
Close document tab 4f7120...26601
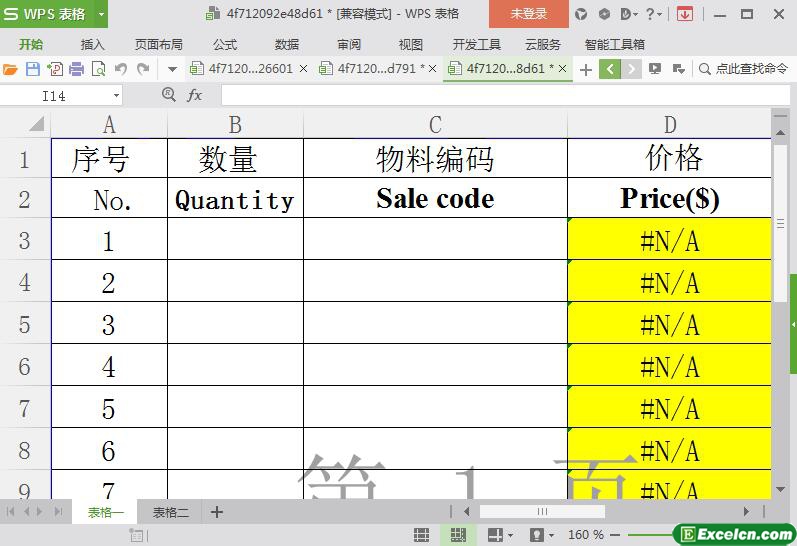pyautogui.click(x=303, y=69)
